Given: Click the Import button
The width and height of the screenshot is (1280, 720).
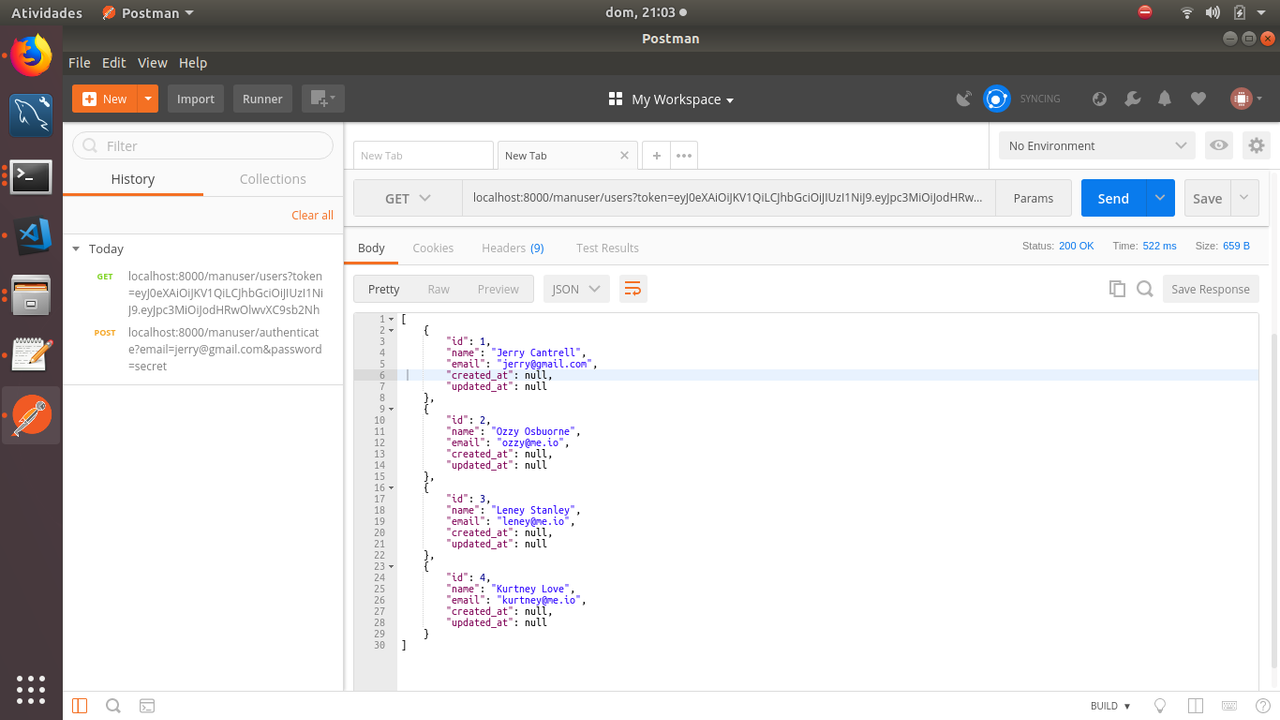Looking at the screenshot, I should [x=196, y=98].
